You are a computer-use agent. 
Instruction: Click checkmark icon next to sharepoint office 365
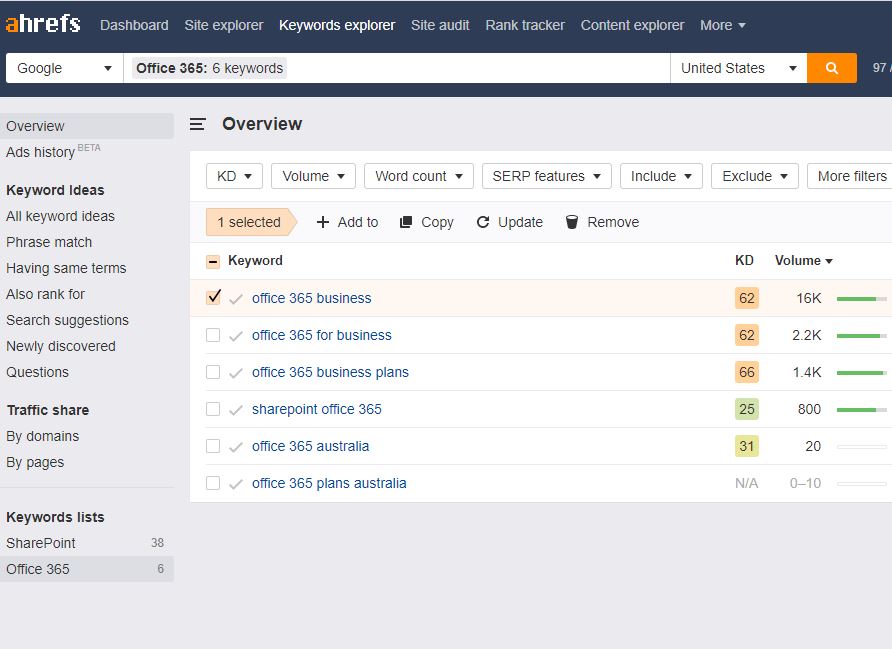(236, 410)
